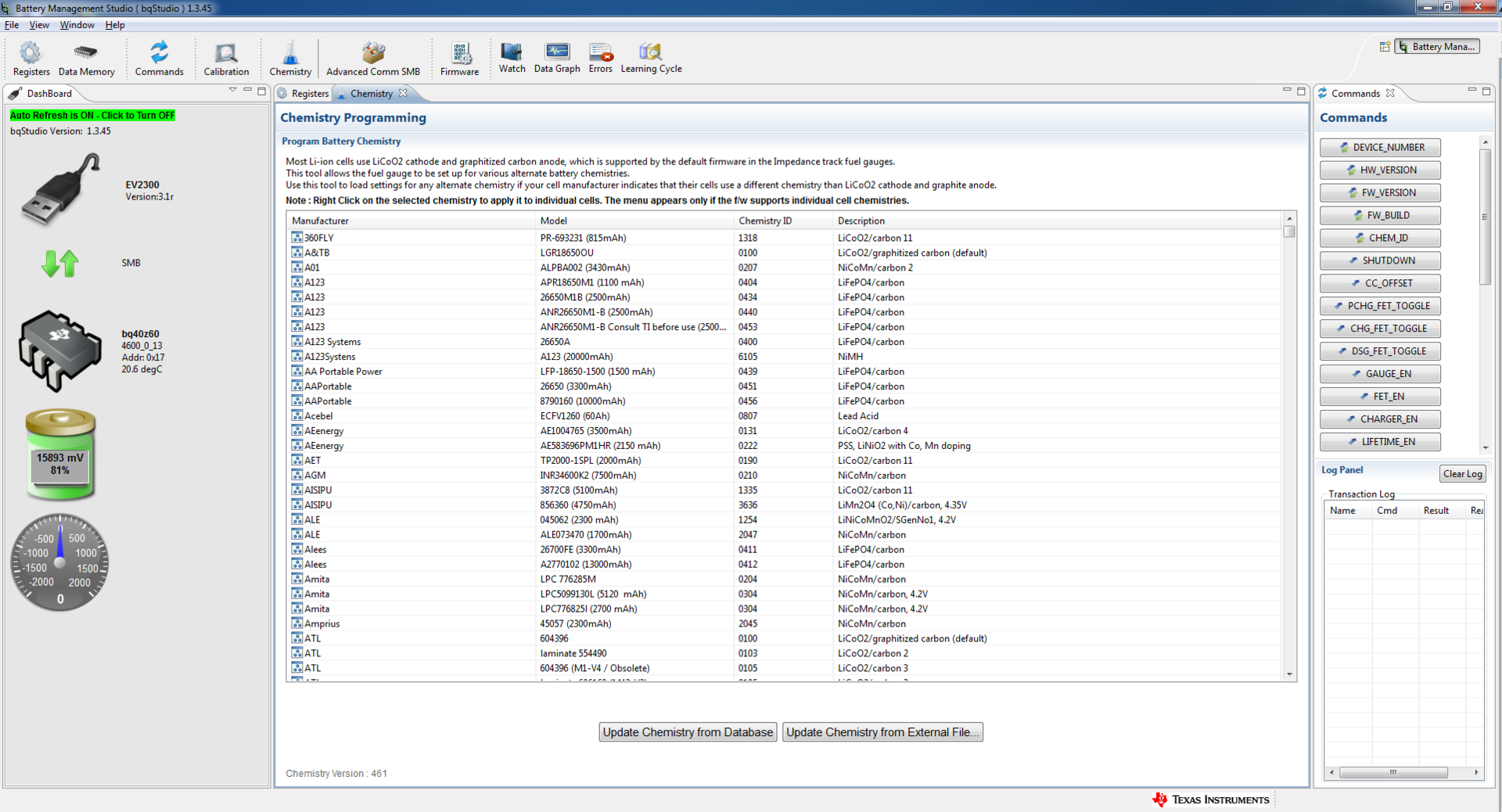Open the File menu

(x=12, y=25)
